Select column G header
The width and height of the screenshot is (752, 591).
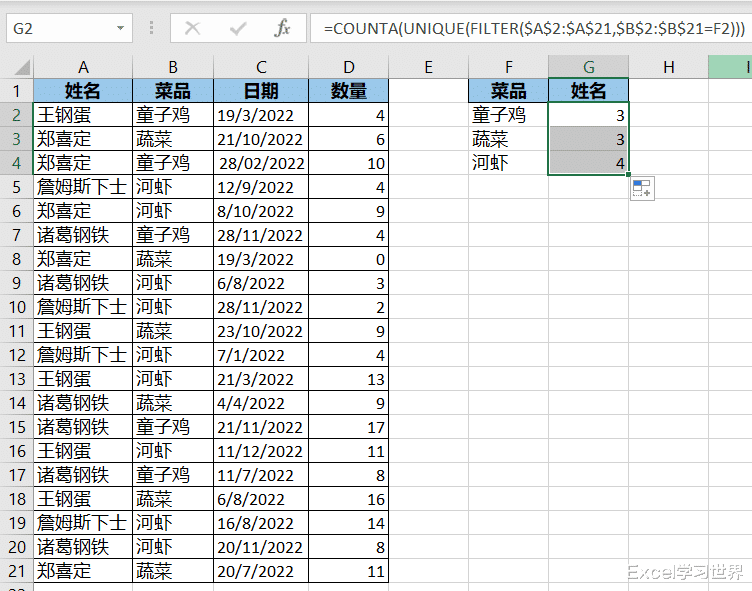tap(588, 67)
